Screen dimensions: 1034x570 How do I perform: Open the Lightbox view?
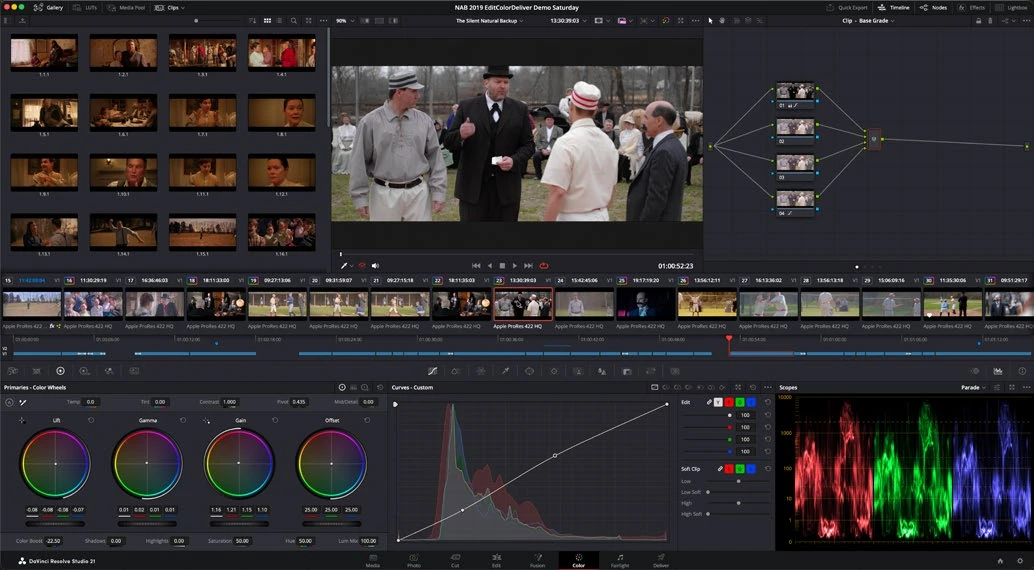pos(1011,7)
